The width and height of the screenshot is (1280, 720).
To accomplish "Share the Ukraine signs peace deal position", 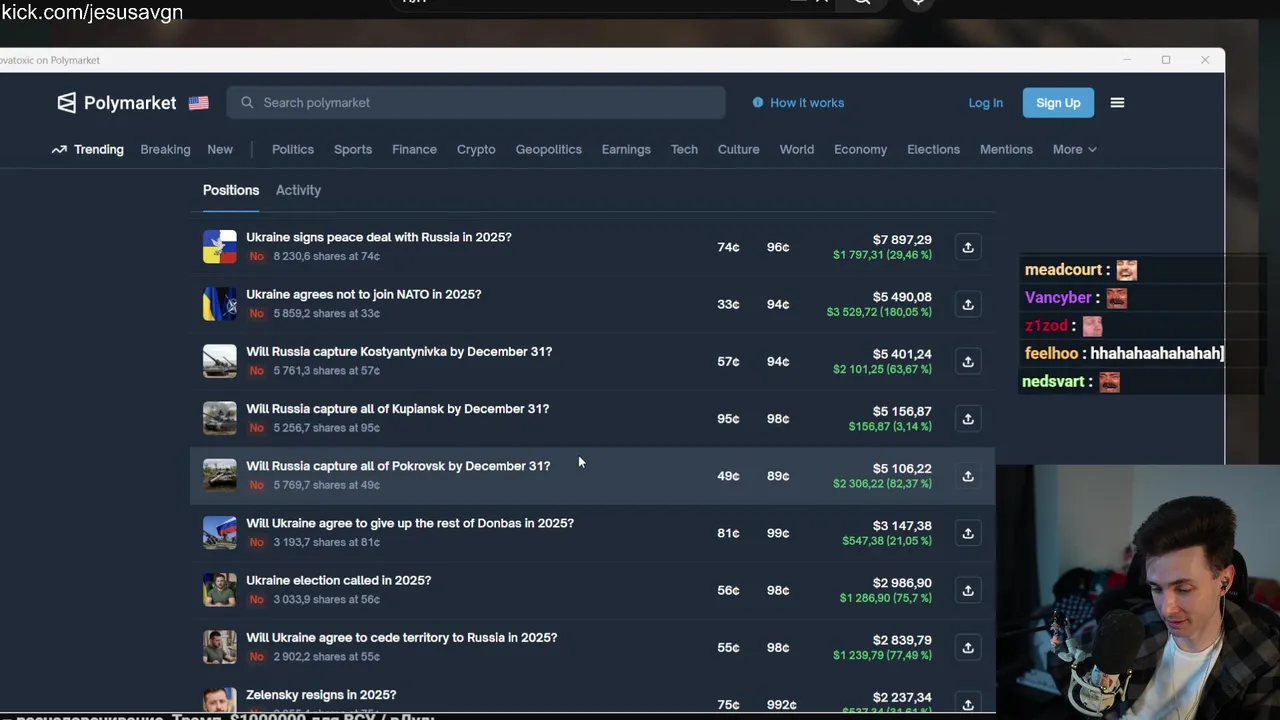I will tap(968, 247).
